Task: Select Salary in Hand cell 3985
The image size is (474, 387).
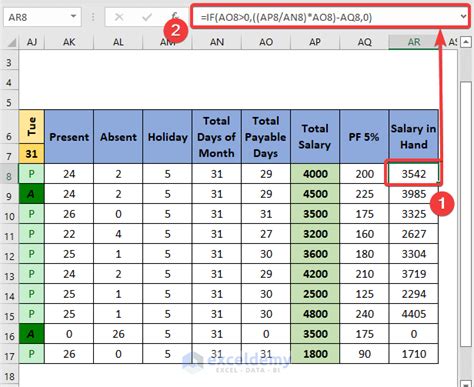Action: click(x=413, y=194)
